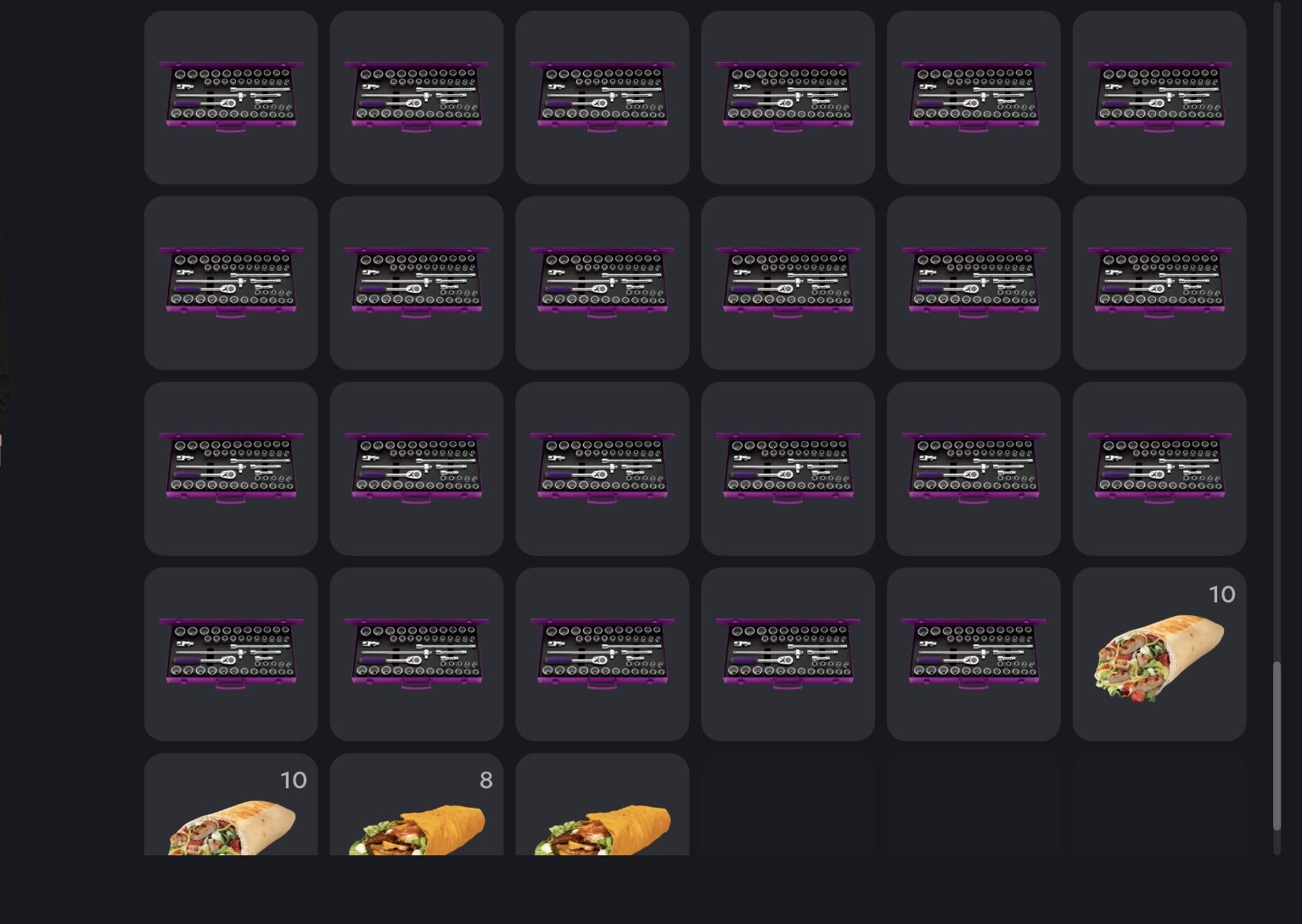Select the orange wrap with count 8

pos(417,804)
